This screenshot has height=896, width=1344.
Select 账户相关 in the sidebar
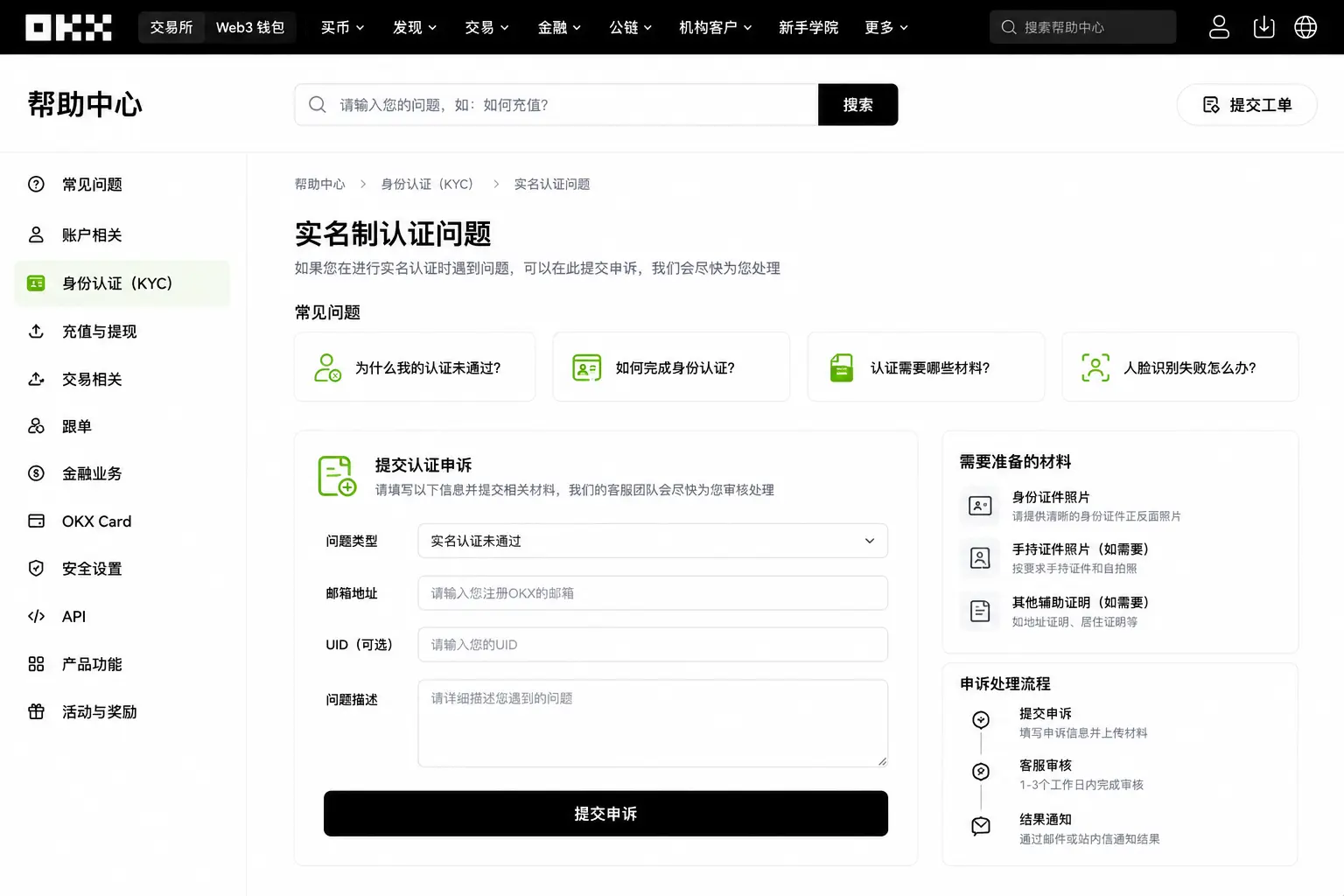point(122,234)
